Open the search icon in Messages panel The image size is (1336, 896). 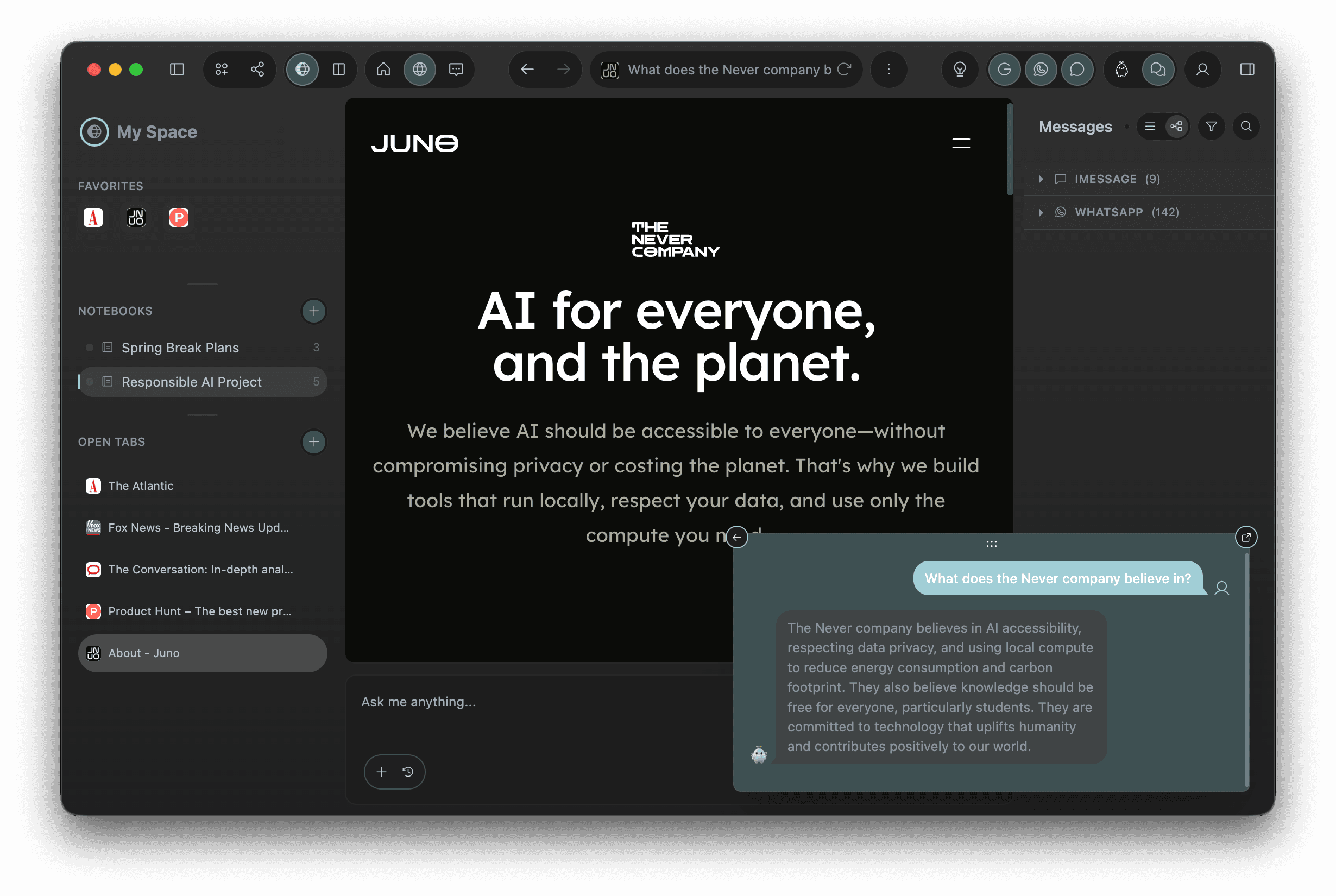pos(1246,127)
